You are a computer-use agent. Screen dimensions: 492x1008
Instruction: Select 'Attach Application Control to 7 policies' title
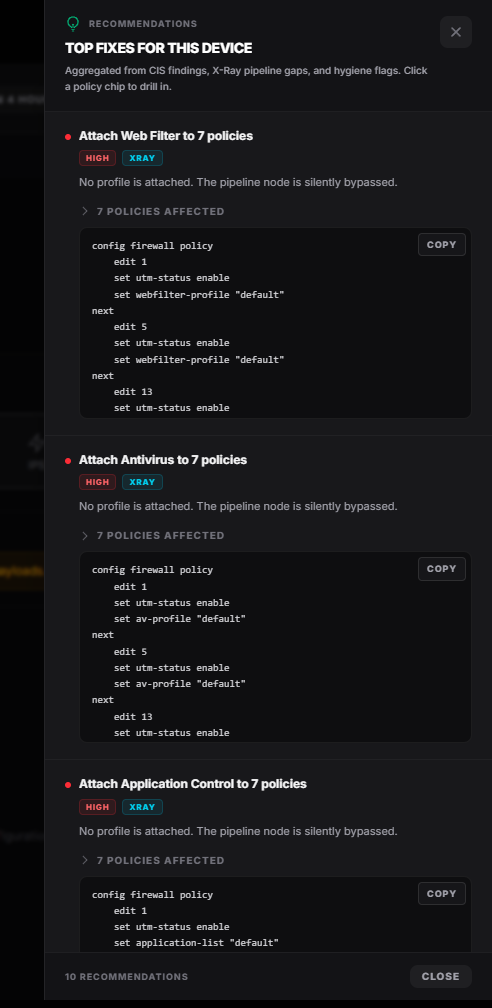[193, 784]
